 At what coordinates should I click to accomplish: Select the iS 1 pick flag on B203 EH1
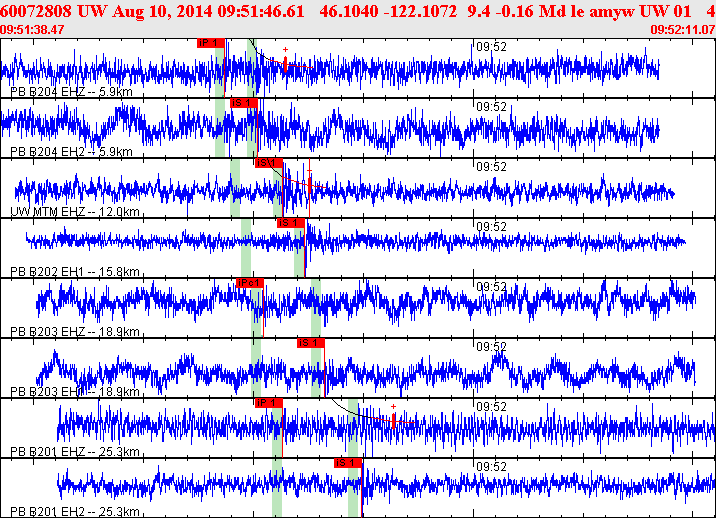click(311, 343)
